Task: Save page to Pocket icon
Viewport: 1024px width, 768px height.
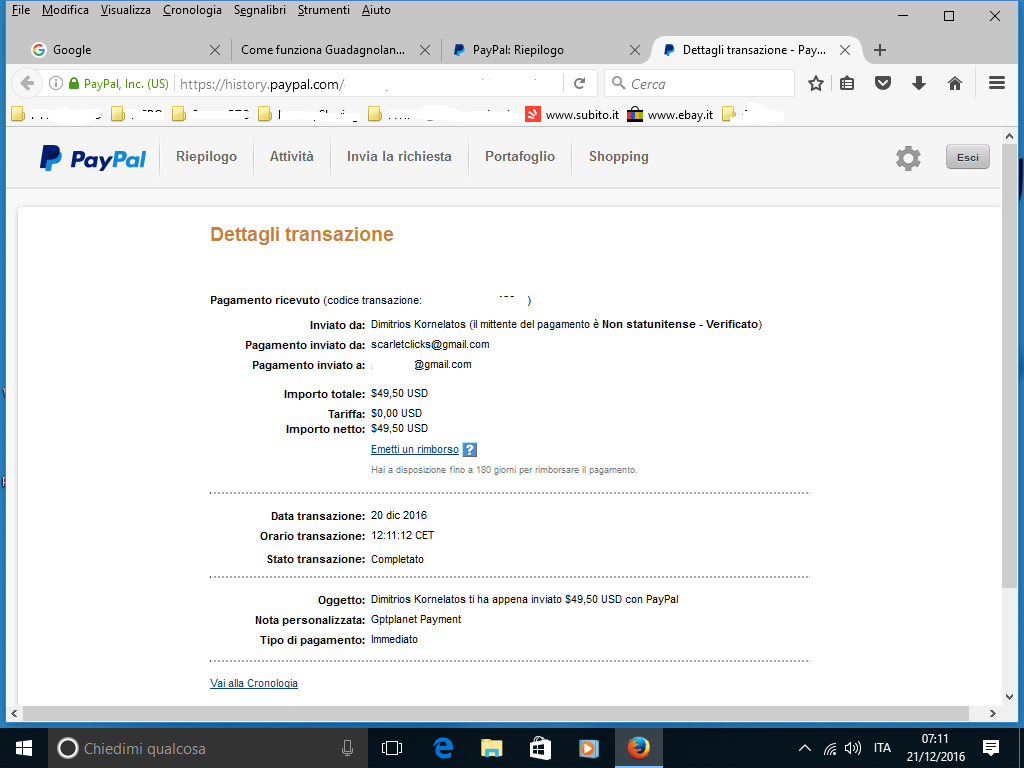Action: click(x=883, y=84)
